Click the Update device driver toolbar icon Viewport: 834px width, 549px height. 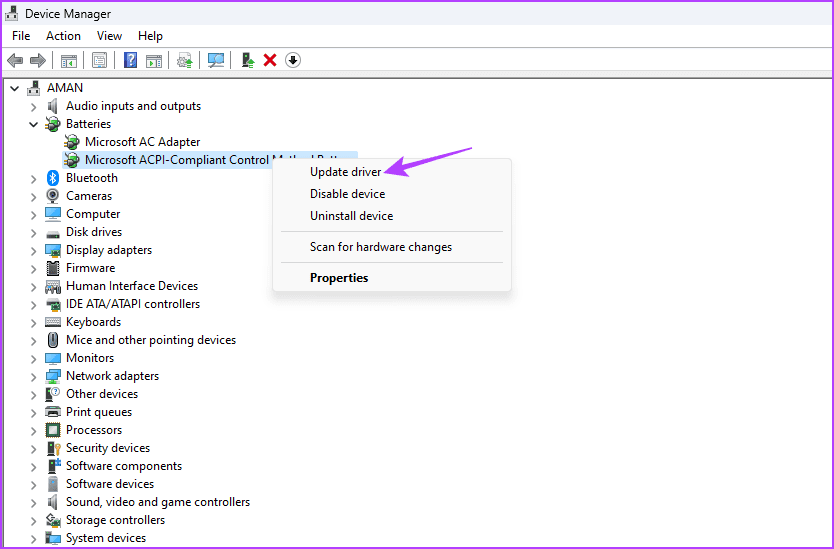(185, 60)
